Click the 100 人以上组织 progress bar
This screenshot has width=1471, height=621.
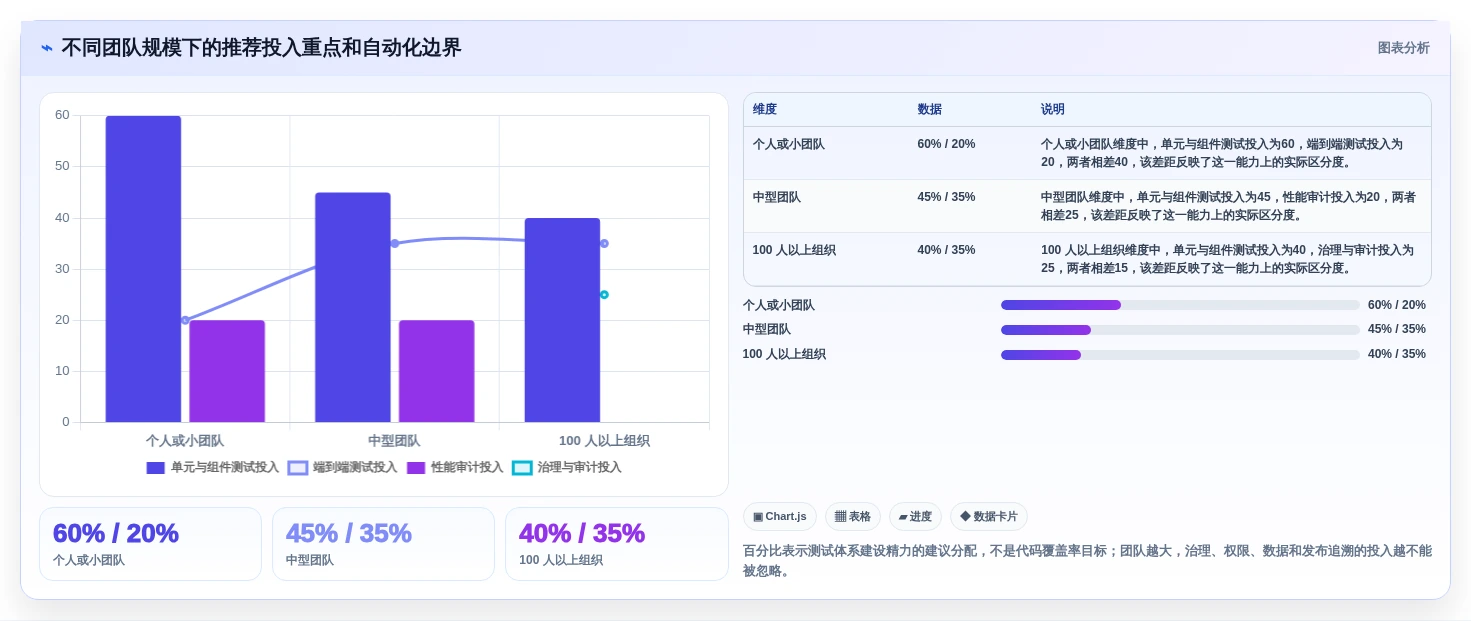pos(1180,355)
